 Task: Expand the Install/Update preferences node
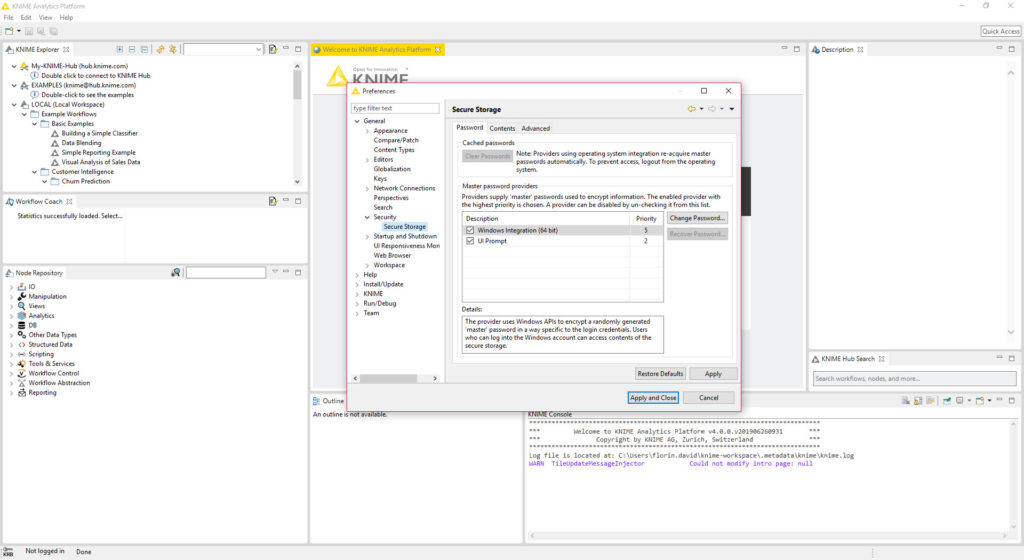click(357, 284)
